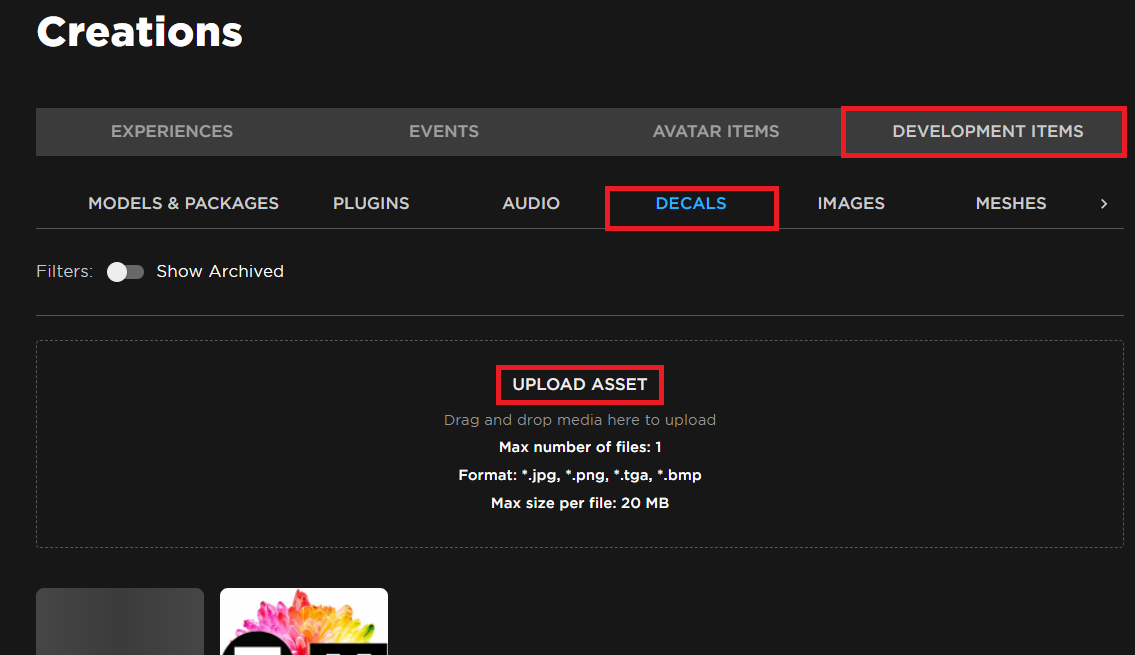Click the 'Format: *.jpg, *.png, *.tga, *.bmp' line
The image size is (1135, 655).
580,476
